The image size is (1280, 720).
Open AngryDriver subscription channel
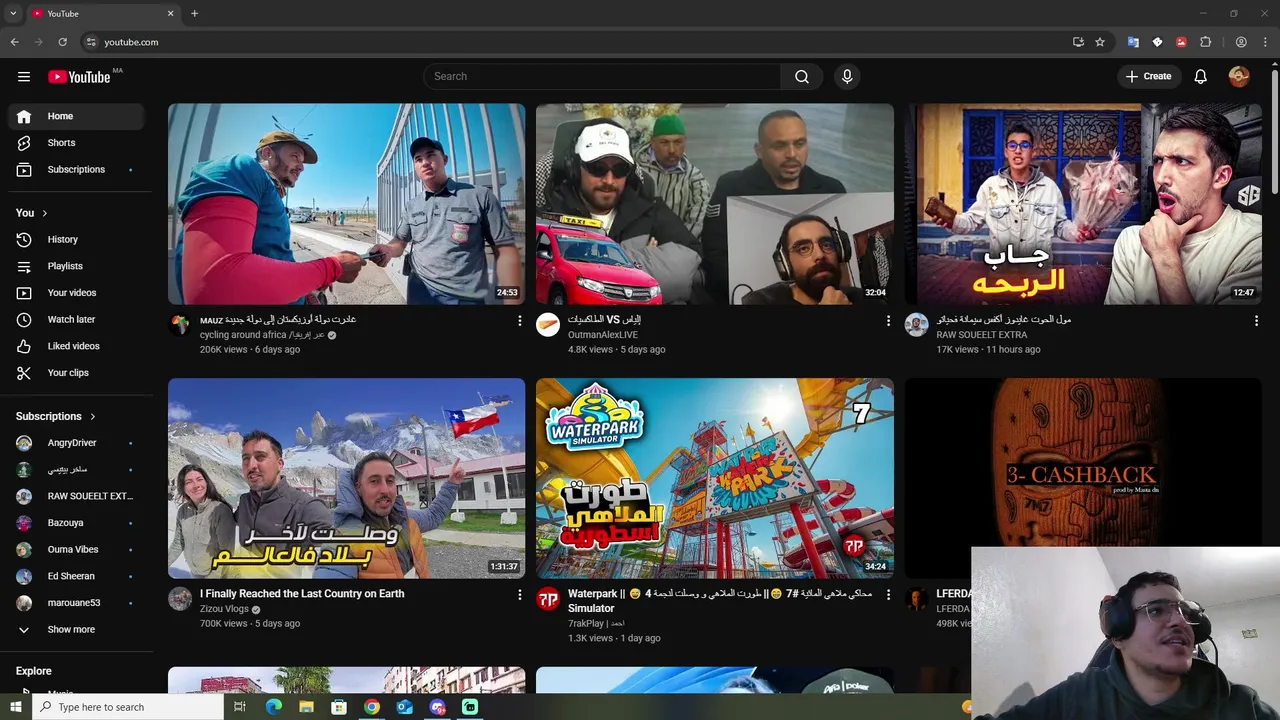77,443
